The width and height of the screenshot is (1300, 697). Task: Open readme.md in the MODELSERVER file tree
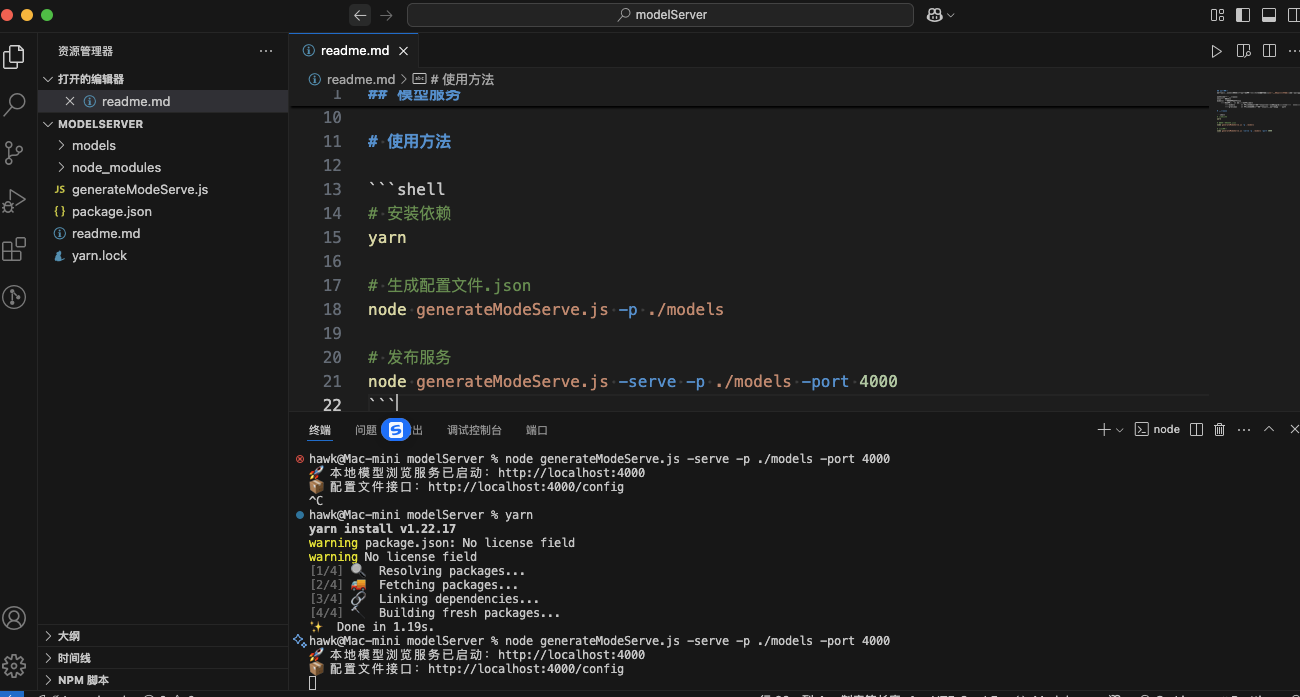tap(163, 233)
